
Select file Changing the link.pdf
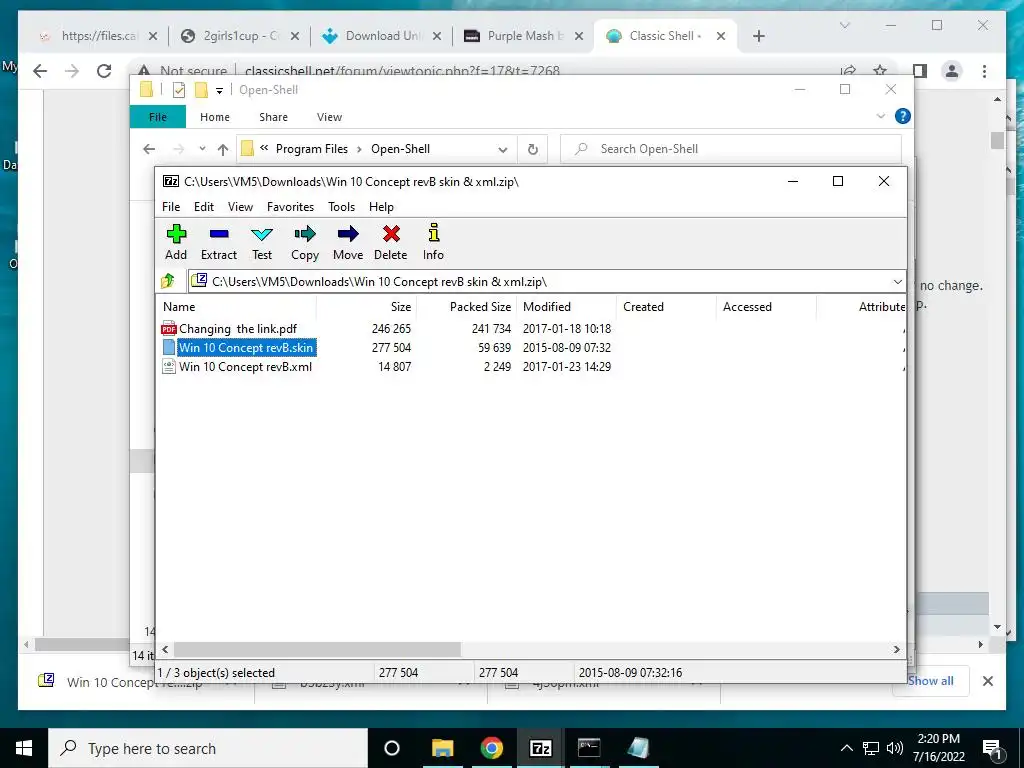tap(238, 328)
